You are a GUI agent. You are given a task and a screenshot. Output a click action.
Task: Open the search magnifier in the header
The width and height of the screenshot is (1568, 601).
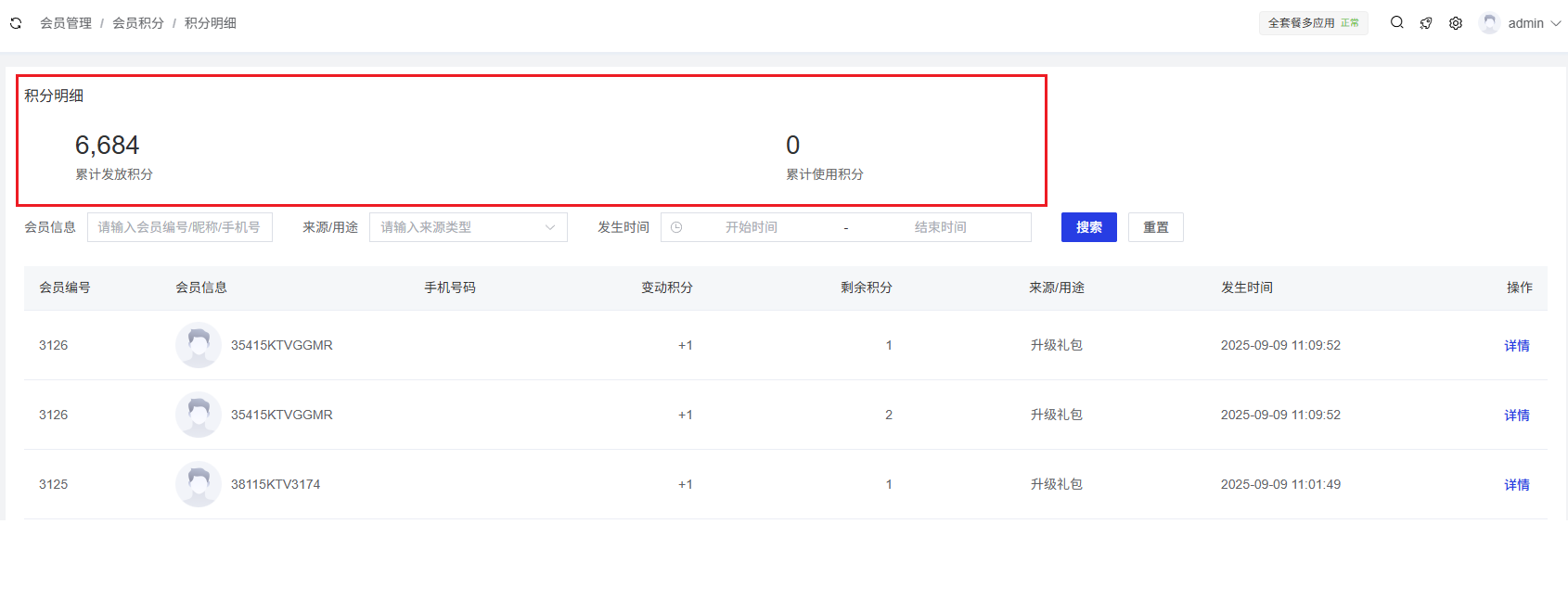(x=1396, y=23)
